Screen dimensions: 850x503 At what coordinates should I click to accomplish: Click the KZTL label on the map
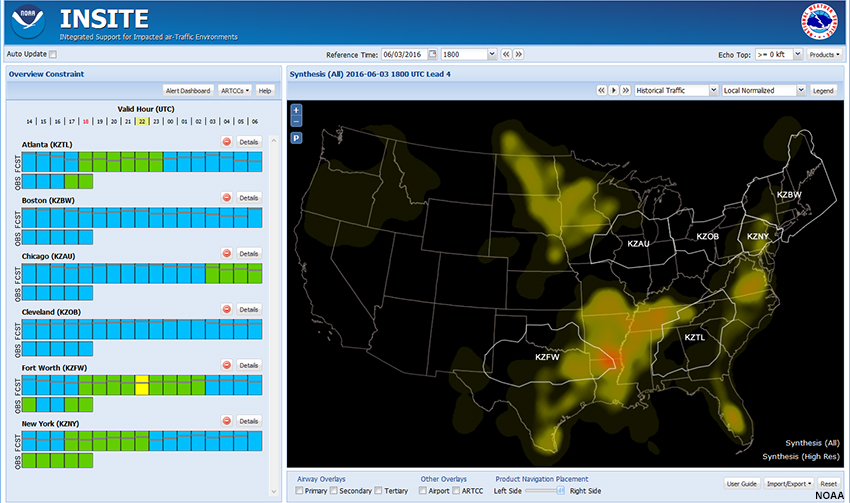click(x=694, y=337)
